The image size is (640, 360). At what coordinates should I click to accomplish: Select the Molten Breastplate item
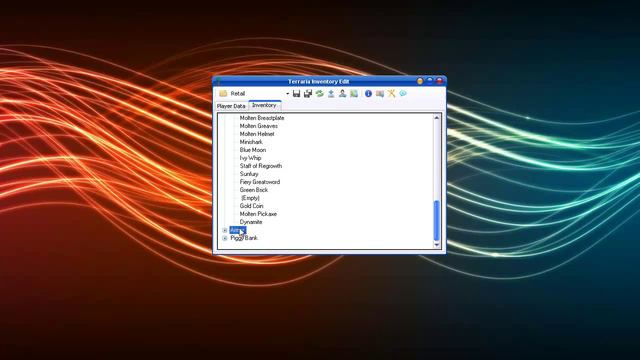(262, 118)
